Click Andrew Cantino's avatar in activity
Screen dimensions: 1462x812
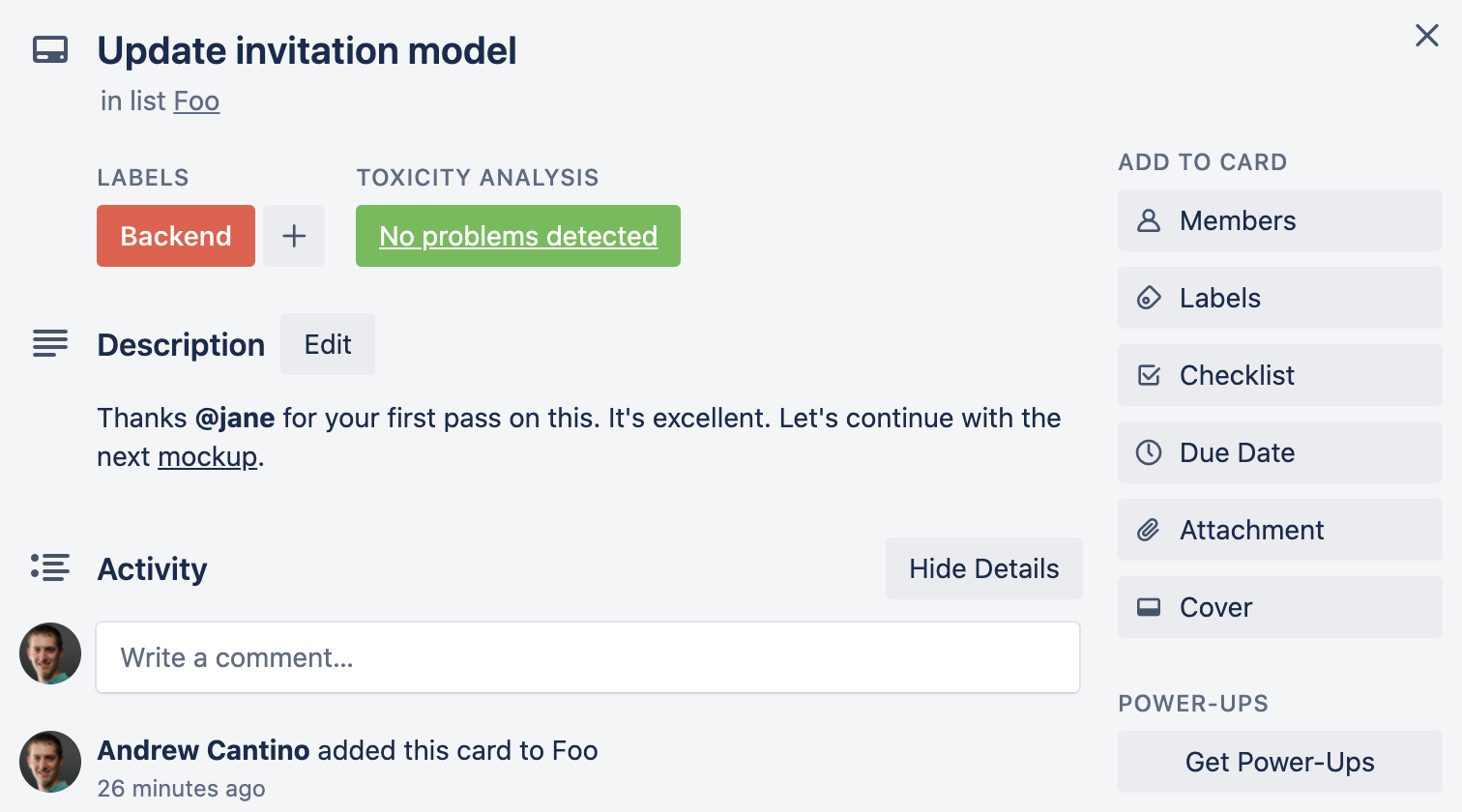pyautogui.click(x=50, y=762)
